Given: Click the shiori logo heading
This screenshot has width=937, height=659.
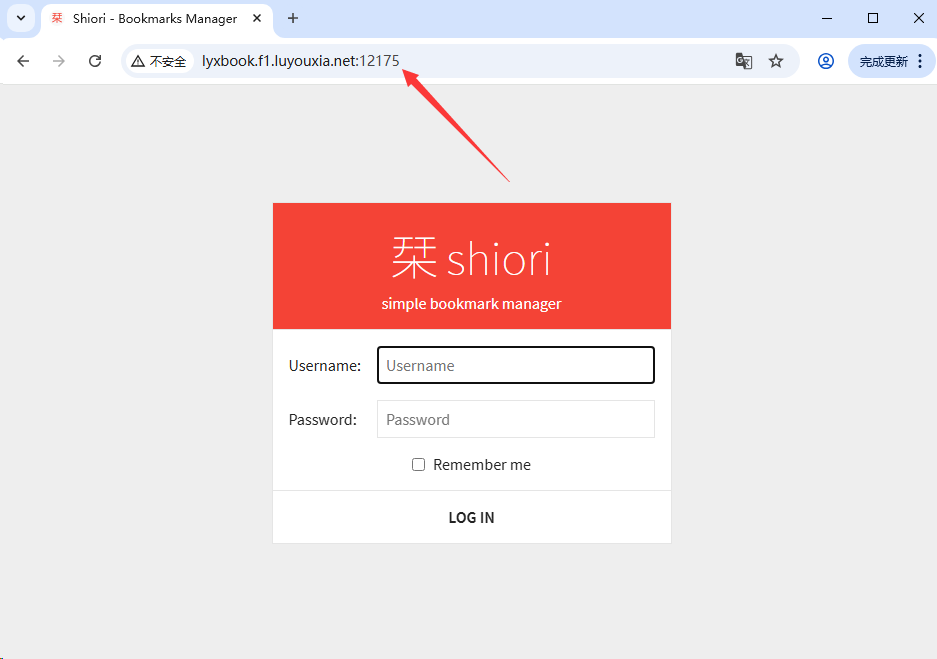Looking at the screenshot, I should [x=471, y=258].
